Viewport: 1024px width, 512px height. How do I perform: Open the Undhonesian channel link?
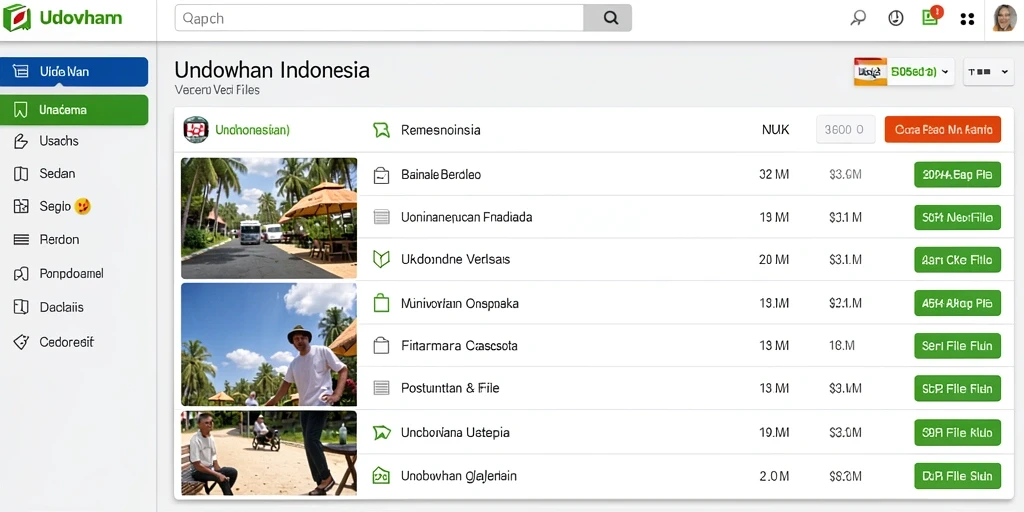(x=252, y=130)
